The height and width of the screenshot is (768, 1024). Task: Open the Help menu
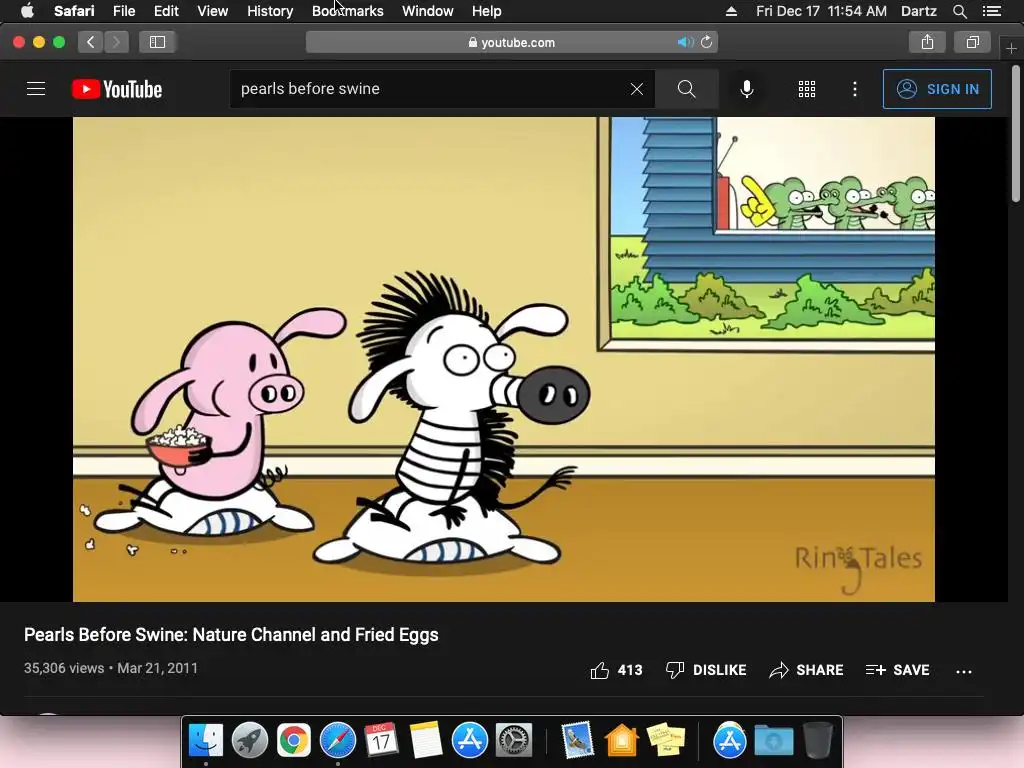click(487, 11)
